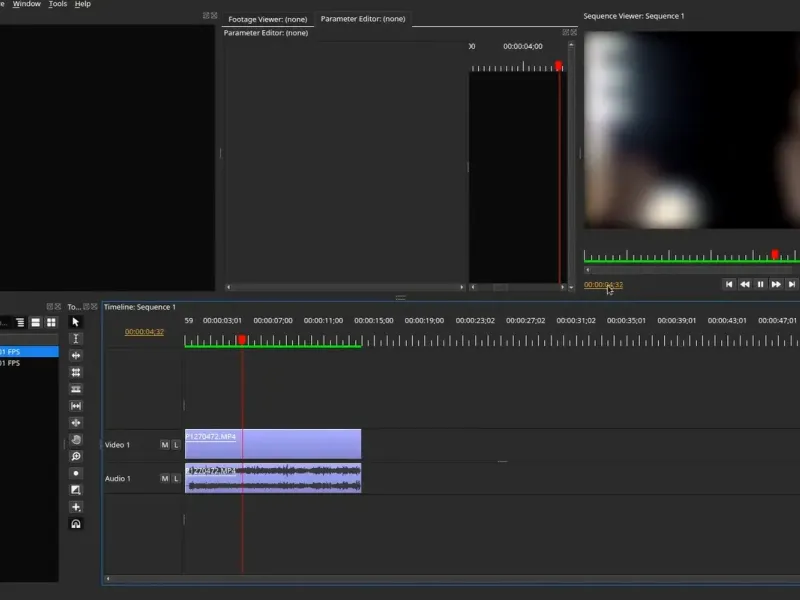This screenshot has width=800, height=600.
Task: Switch project panel to list view
Action: [x=35, y=322]
